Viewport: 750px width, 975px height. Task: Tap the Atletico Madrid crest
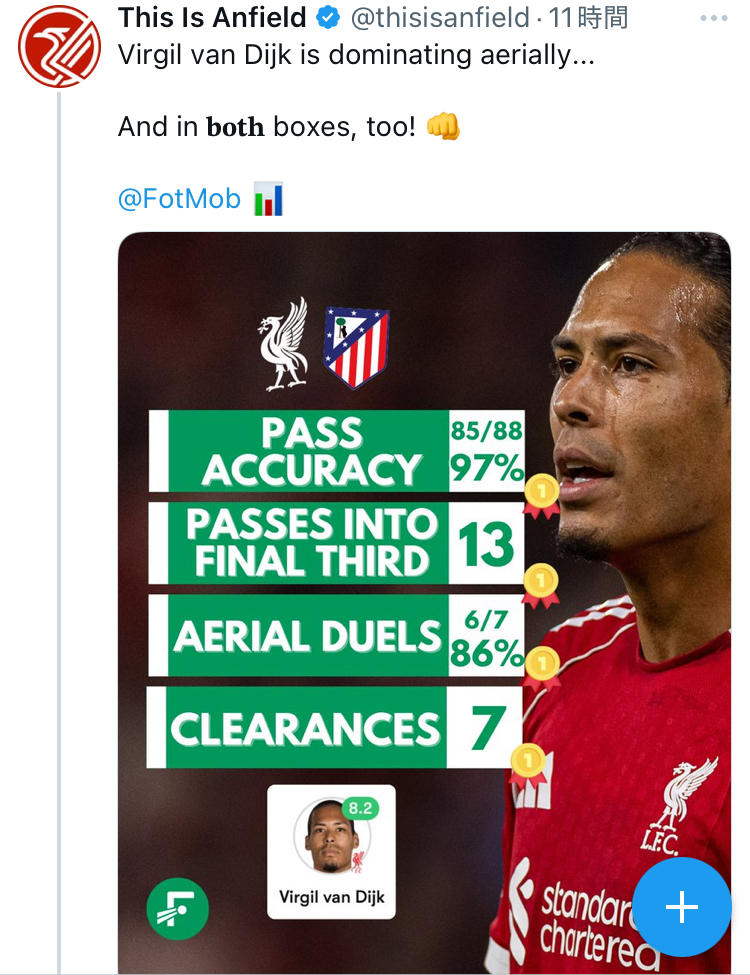click(x=356, y=348)
